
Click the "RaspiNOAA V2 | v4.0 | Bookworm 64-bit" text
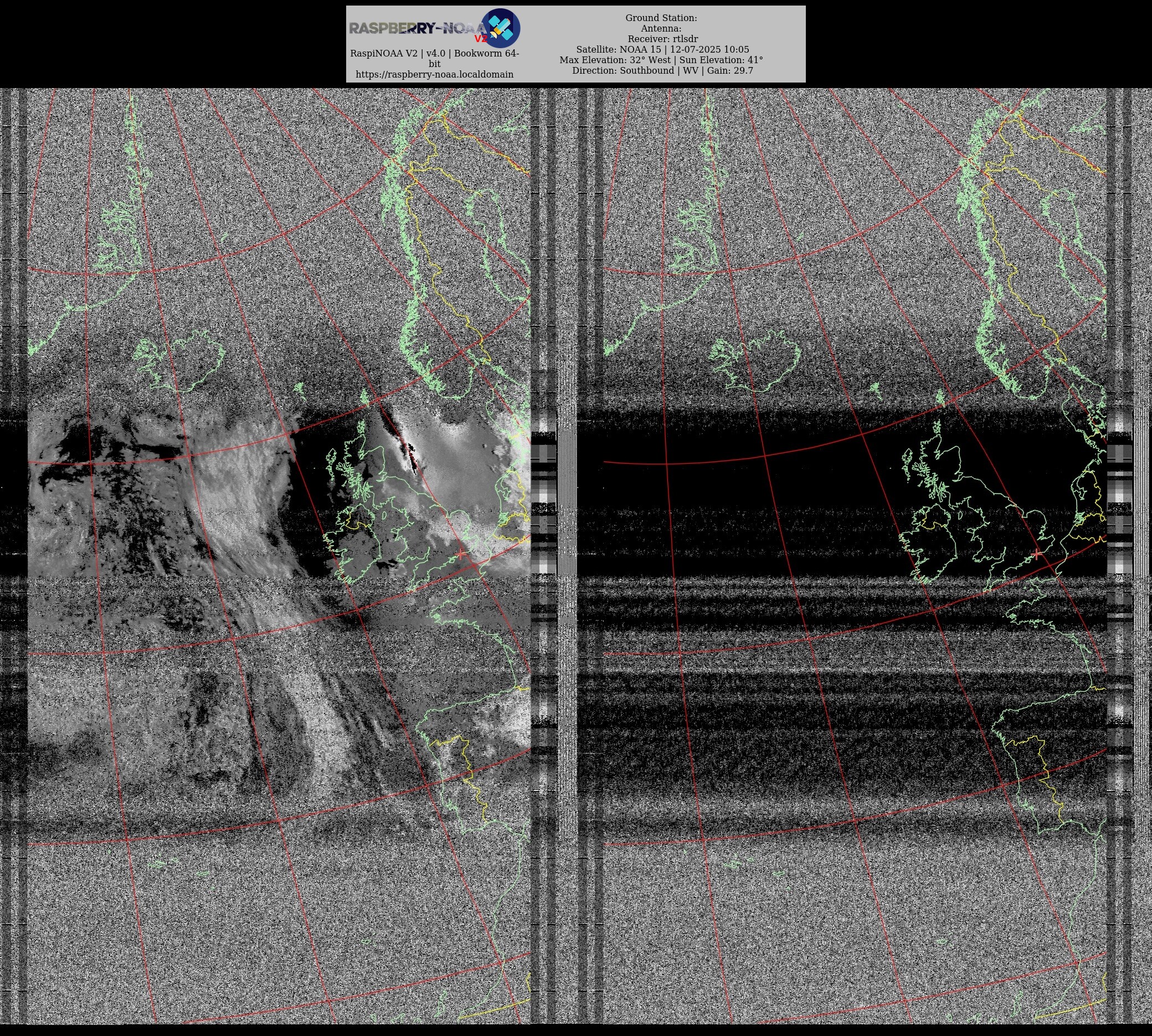pyautogui.click(x=434, y=59)
